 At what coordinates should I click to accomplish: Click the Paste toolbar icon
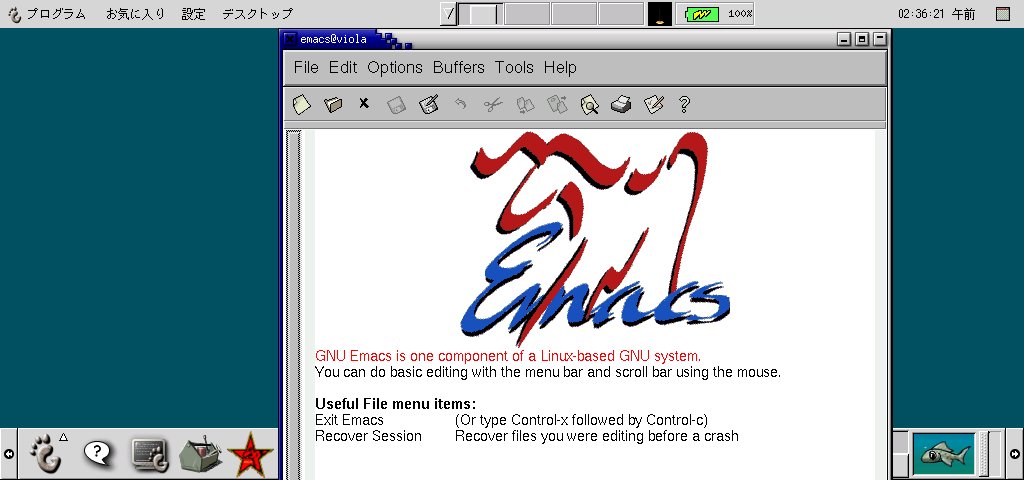tap(557, 104)
